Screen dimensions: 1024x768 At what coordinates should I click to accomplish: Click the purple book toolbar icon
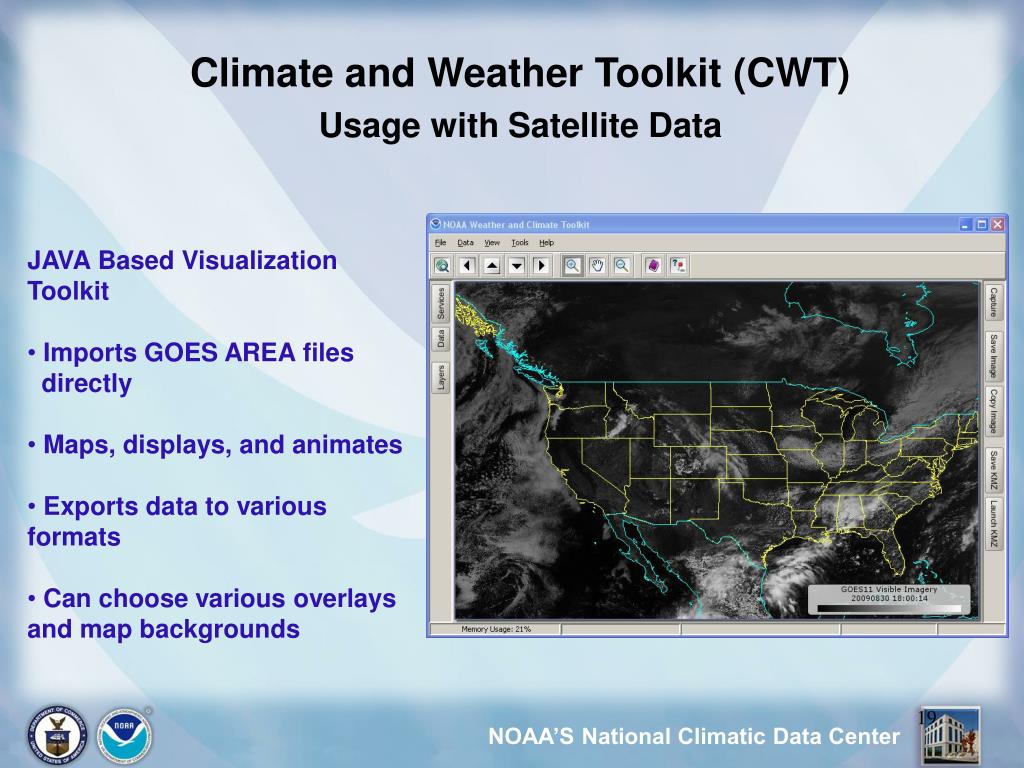pyautogui.click(x=653, y=266)
